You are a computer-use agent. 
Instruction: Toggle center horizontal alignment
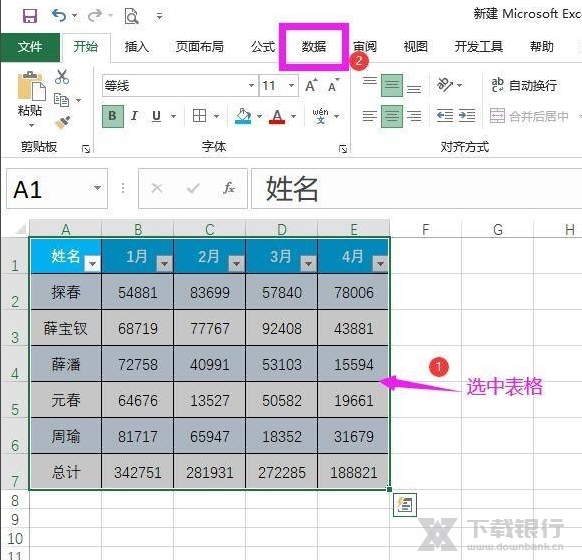pos(392,117)
